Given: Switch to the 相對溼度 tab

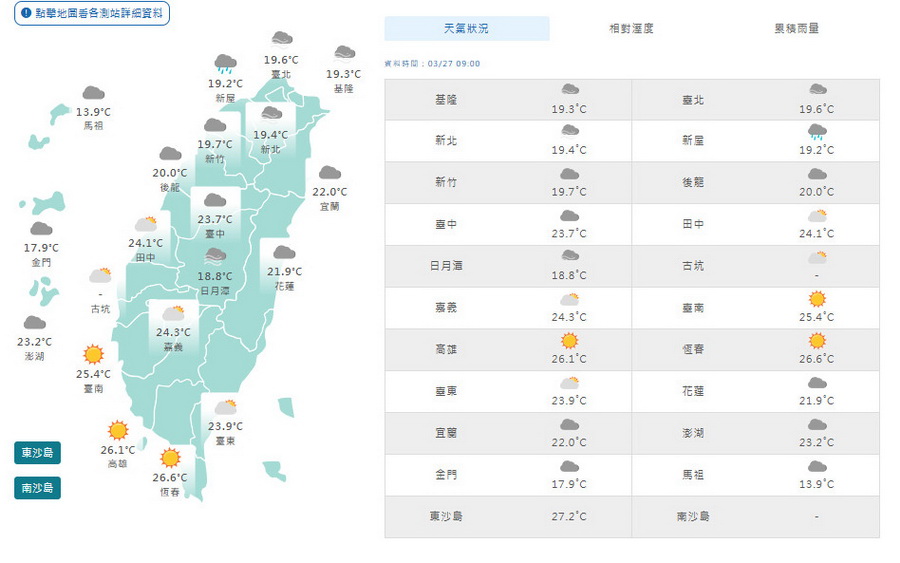Looking at the screenshot, I should point(631,29).
